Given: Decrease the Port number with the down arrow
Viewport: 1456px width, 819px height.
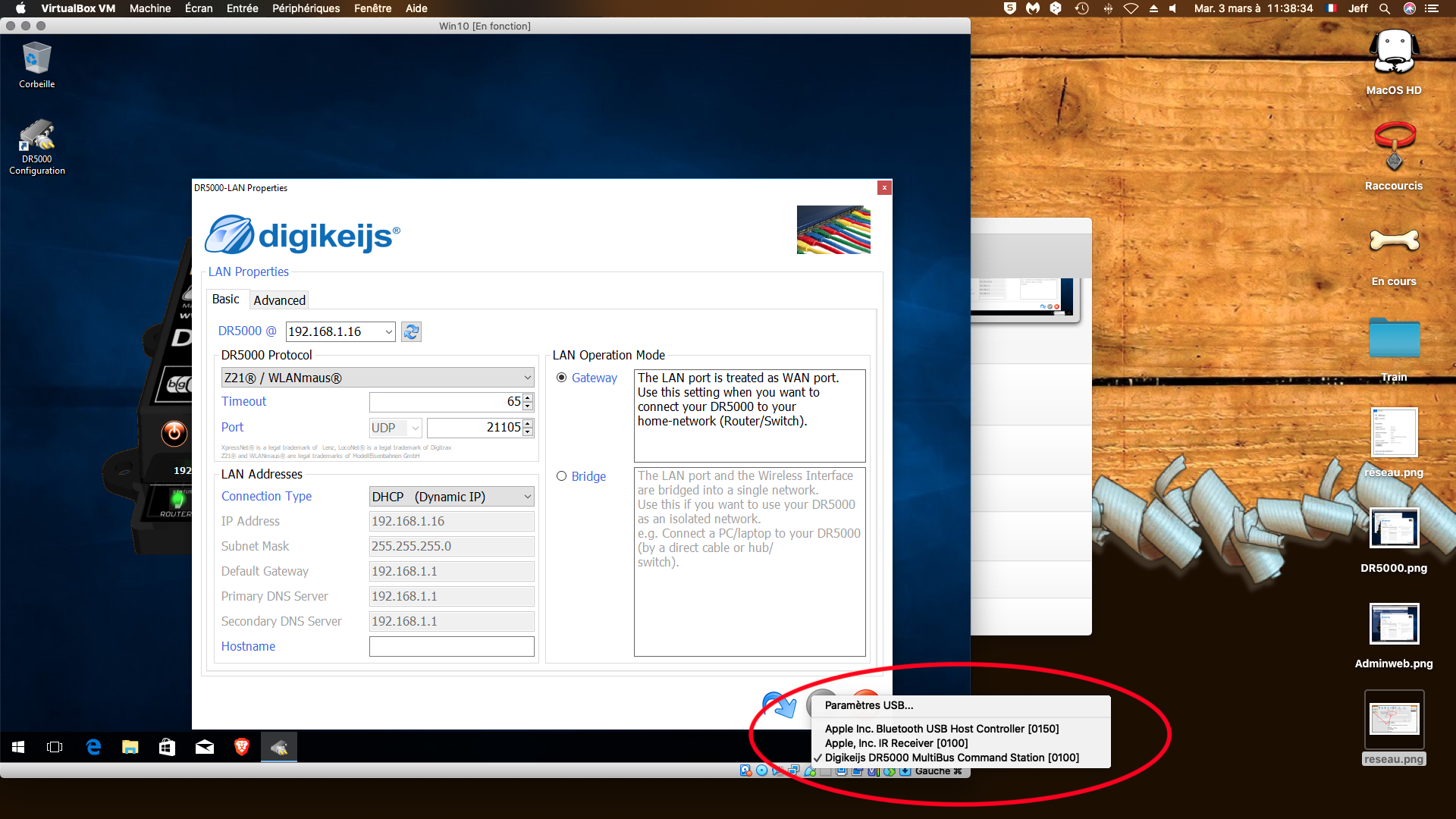Looking at the screenshot, I should (x=528, y=432).
